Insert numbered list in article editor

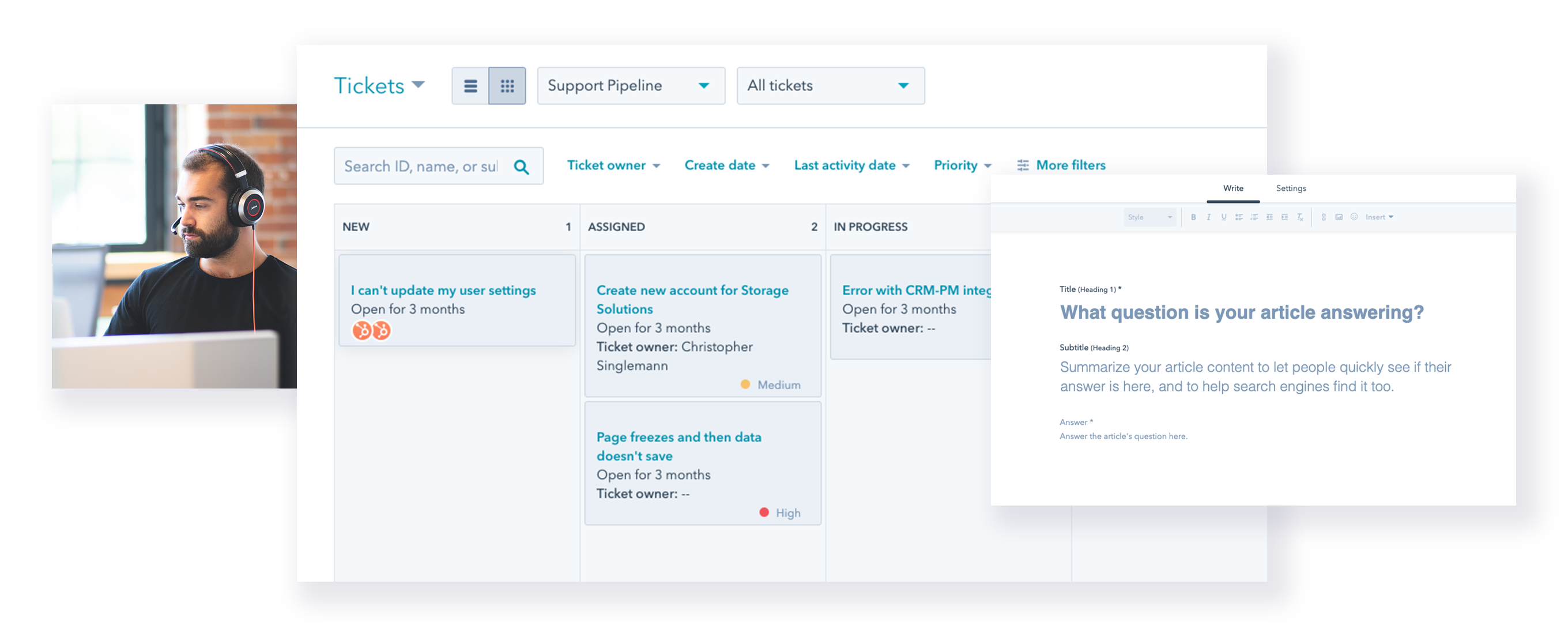[x=1254, y=217]
